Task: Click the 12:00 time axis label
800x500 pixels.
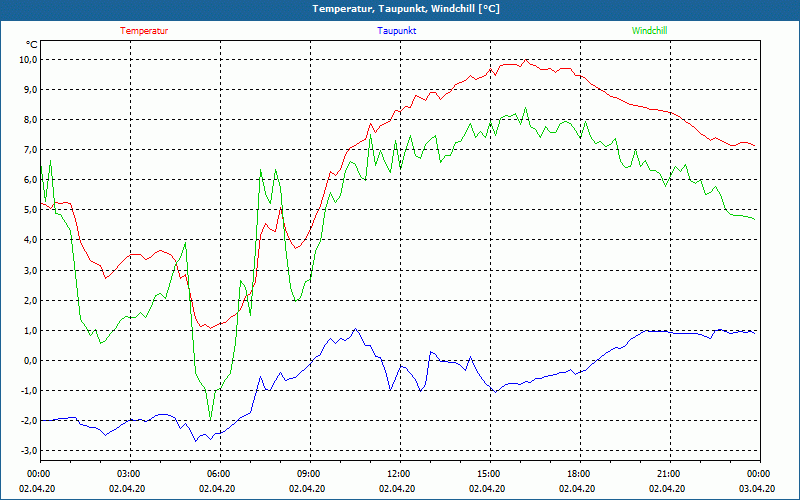Action: coord(400,474)
